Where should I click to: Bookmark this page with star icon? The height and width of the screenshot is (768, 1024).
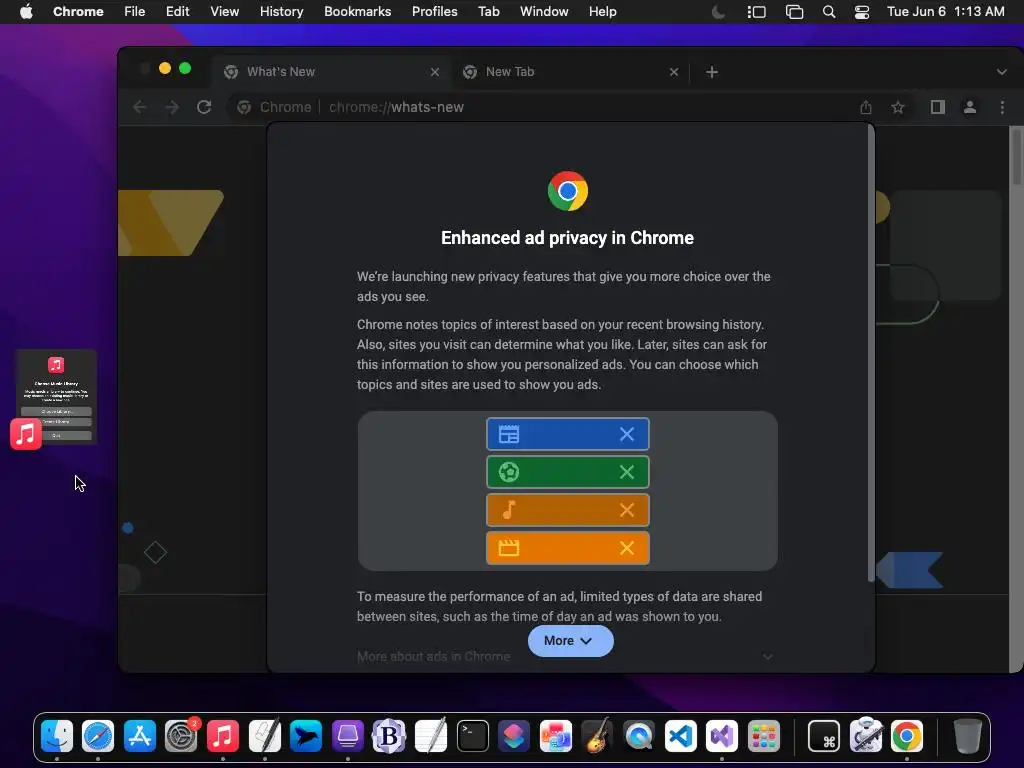(898, 107)
